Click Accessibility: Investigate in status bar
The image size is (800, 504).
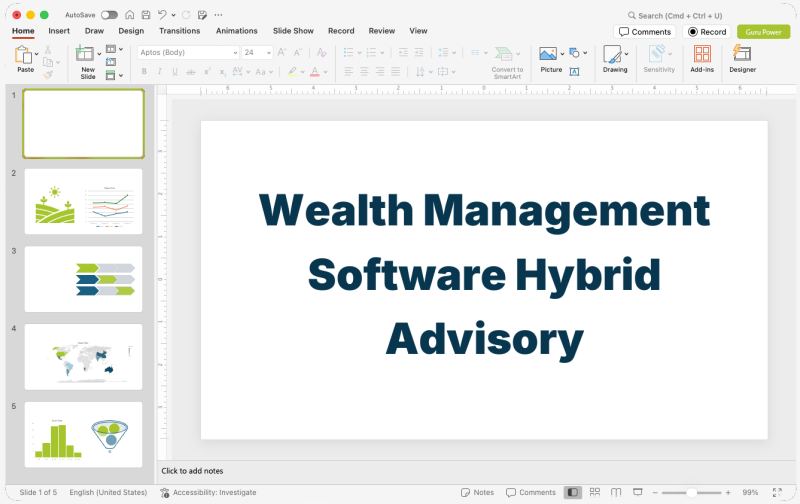(208, 492)
